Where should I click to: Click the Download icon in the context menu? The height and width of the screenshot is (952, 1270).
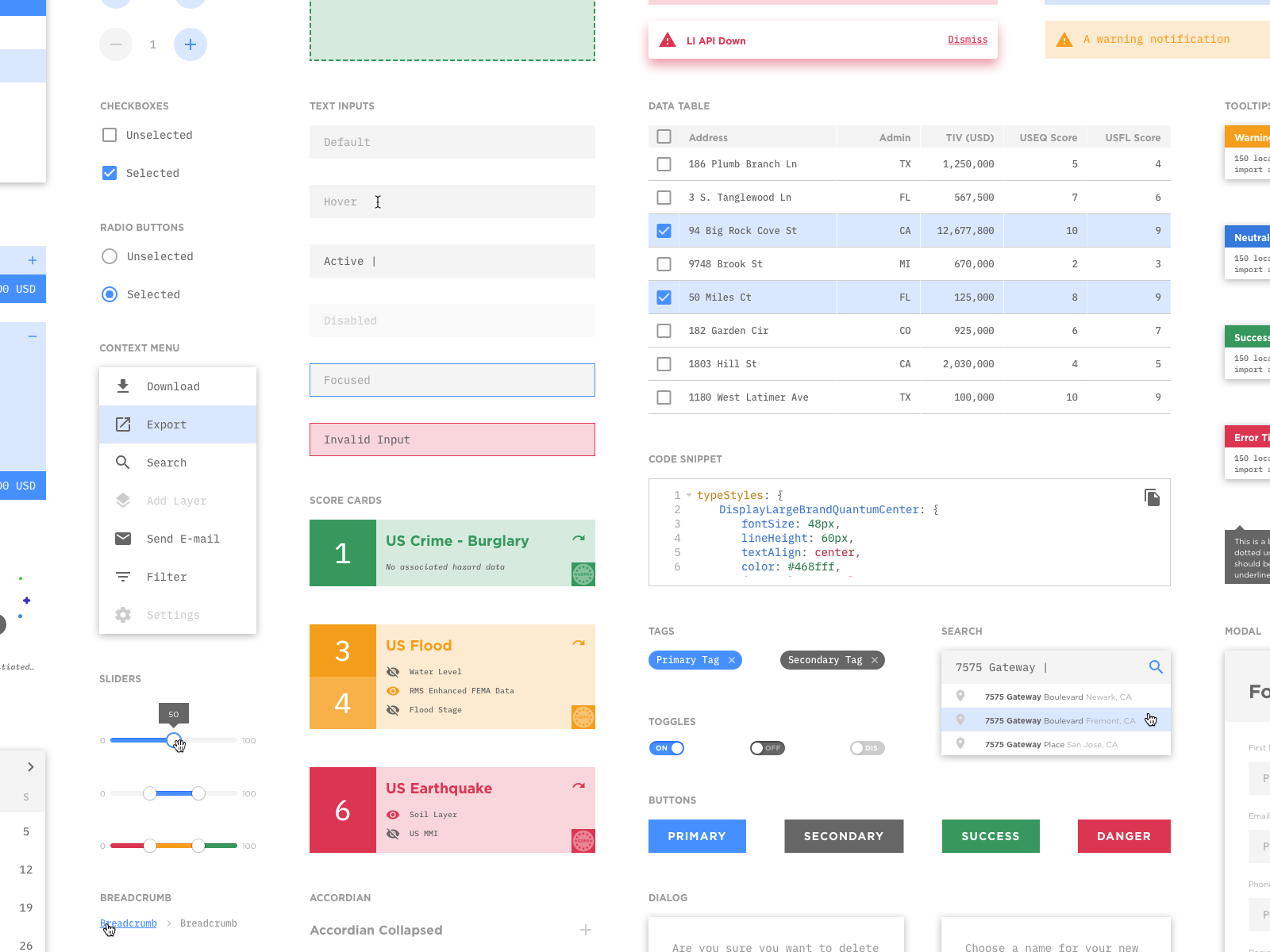click(x=123, y=386)
